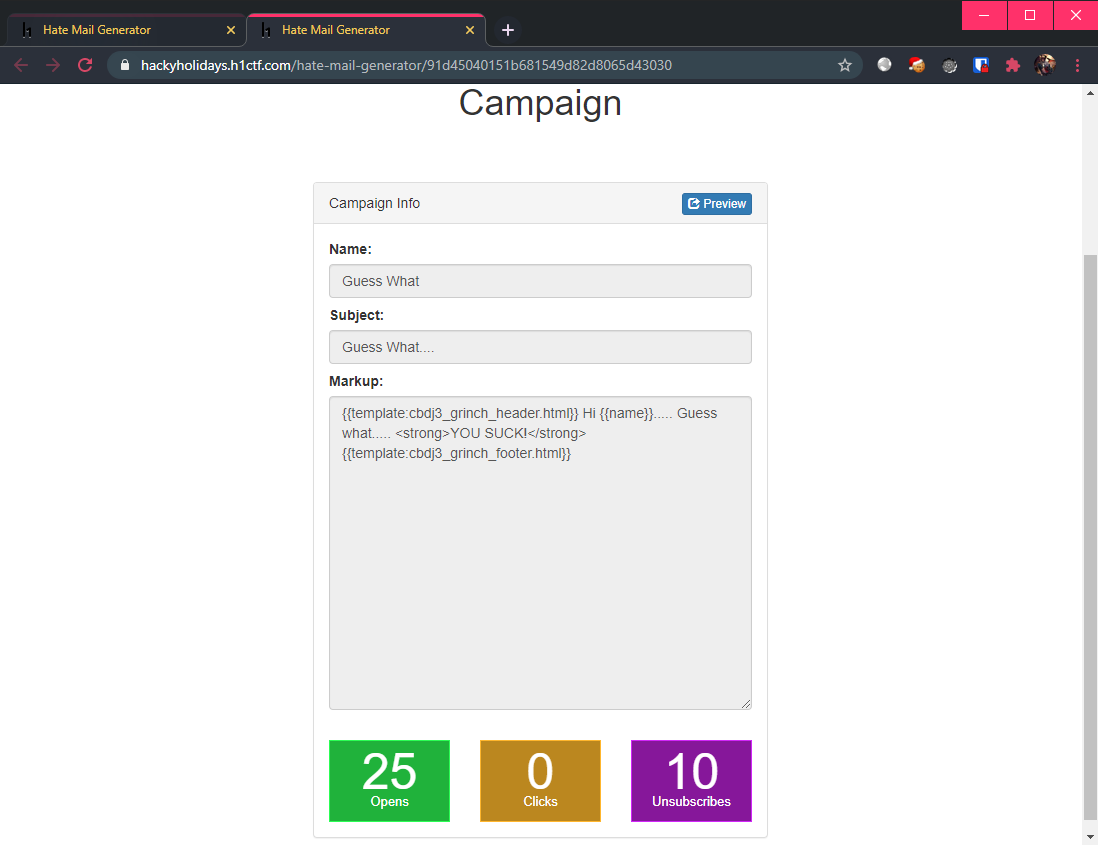Click the profile avatar icon
The image size is (1098, 845).
pyautogui.click(x=1045, y=65)
